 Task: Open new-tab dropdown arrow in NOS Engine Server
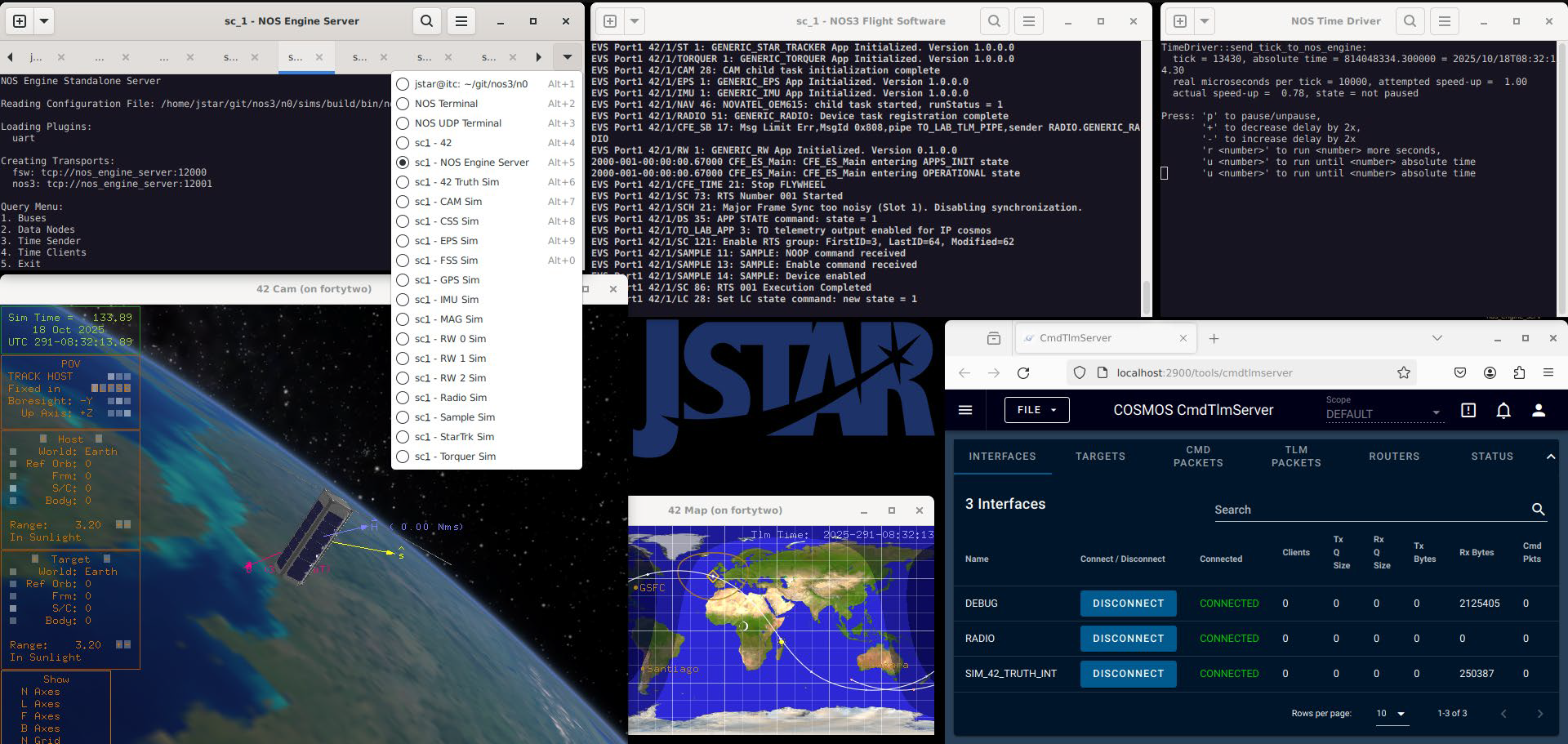[x=44, y=21]
